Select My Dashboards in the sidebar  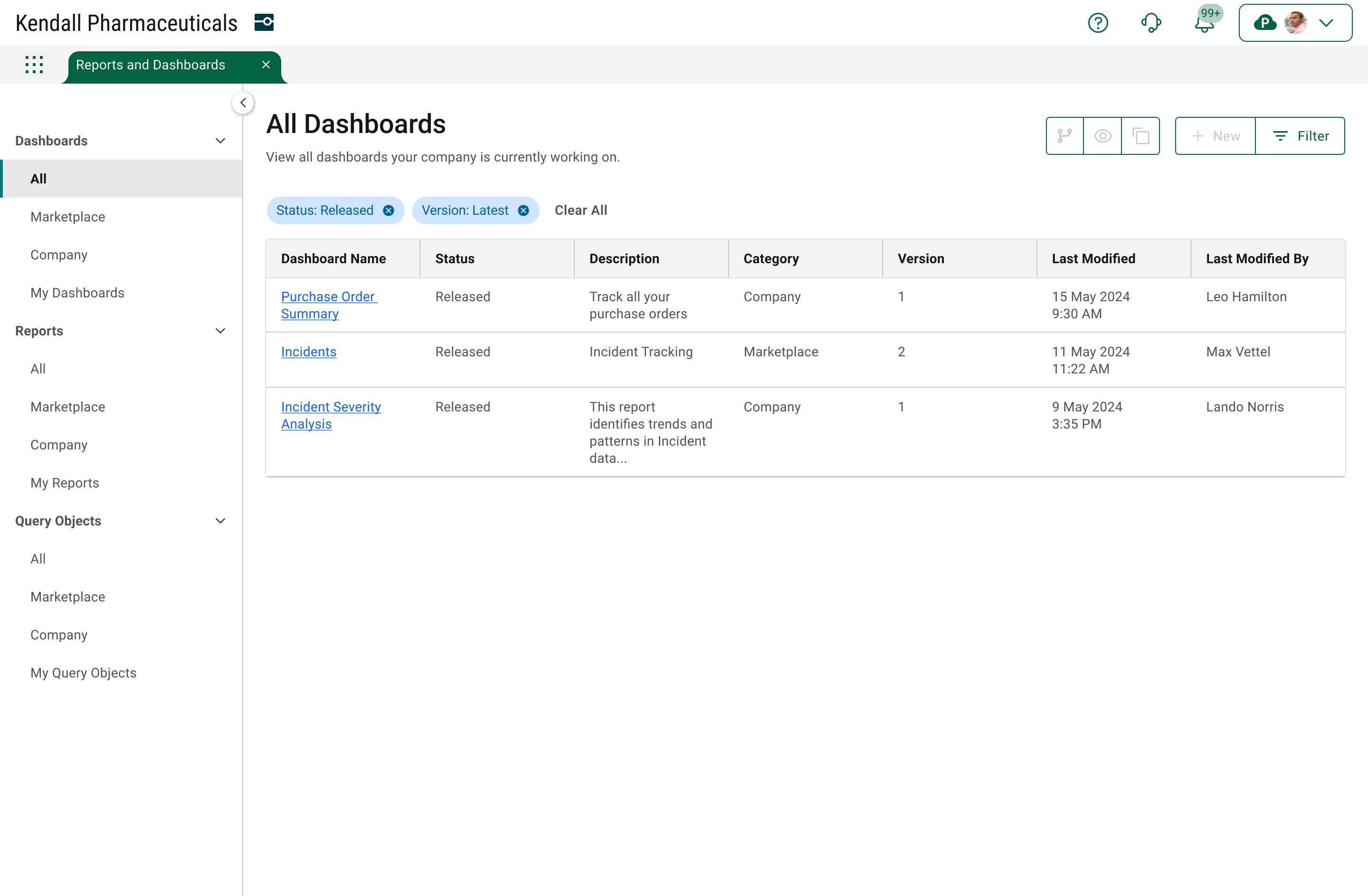[77, 293]
